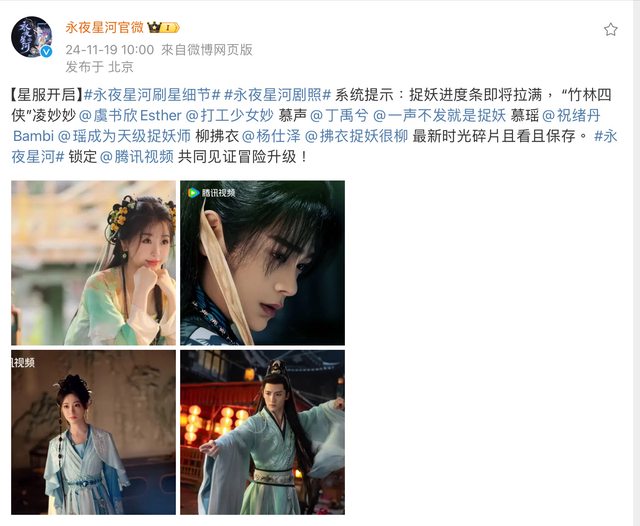
Task: Click the star favorite icon
Action: (x=611, y=29)
